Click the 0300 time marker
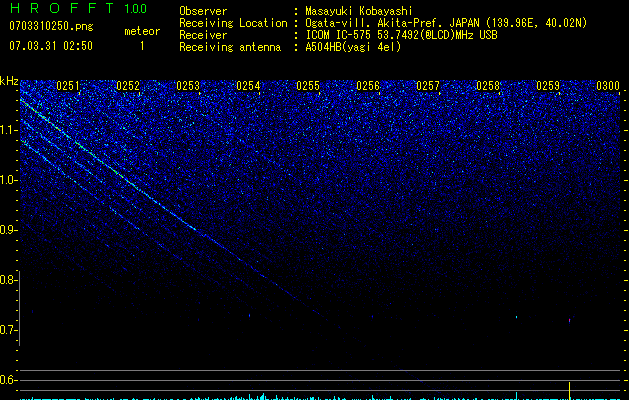Screen dimensions: 629x400 [x=608, y=86]
